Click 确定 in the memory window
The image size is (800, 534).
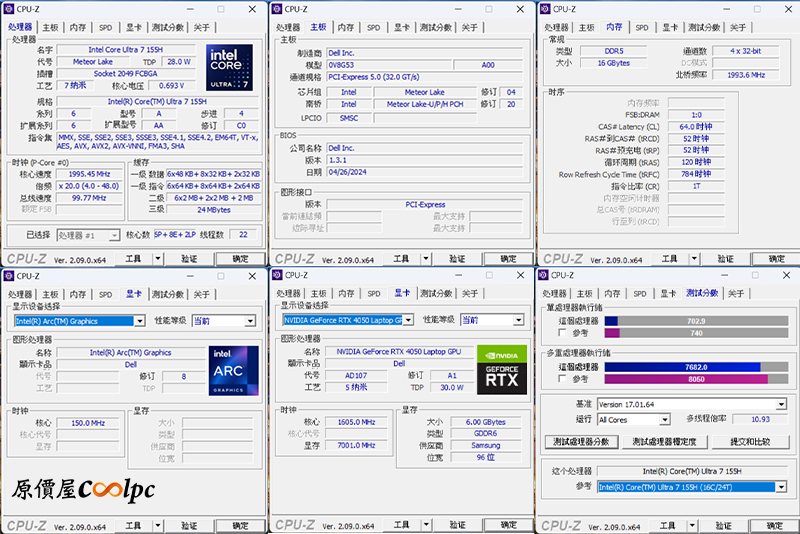click(777, 259)
